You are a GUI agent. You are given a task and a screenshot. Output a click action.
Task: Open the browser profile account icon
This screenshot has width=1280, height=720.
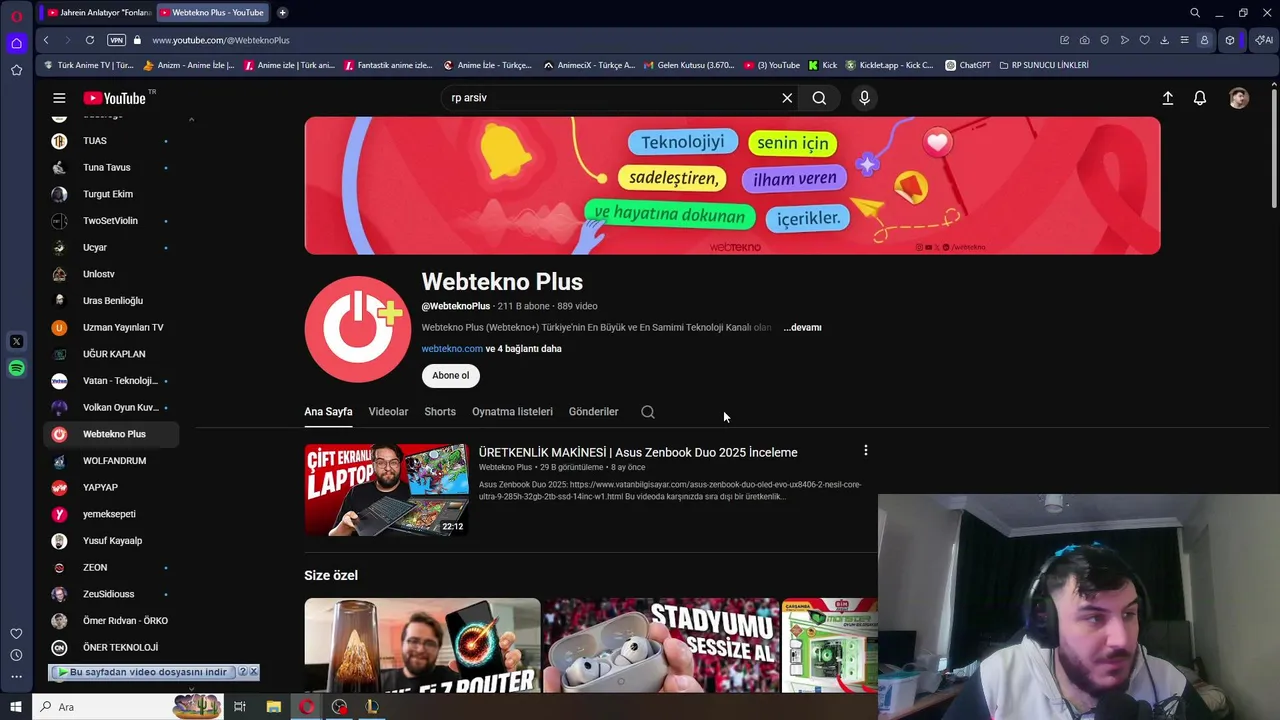tap(1205, 40)
